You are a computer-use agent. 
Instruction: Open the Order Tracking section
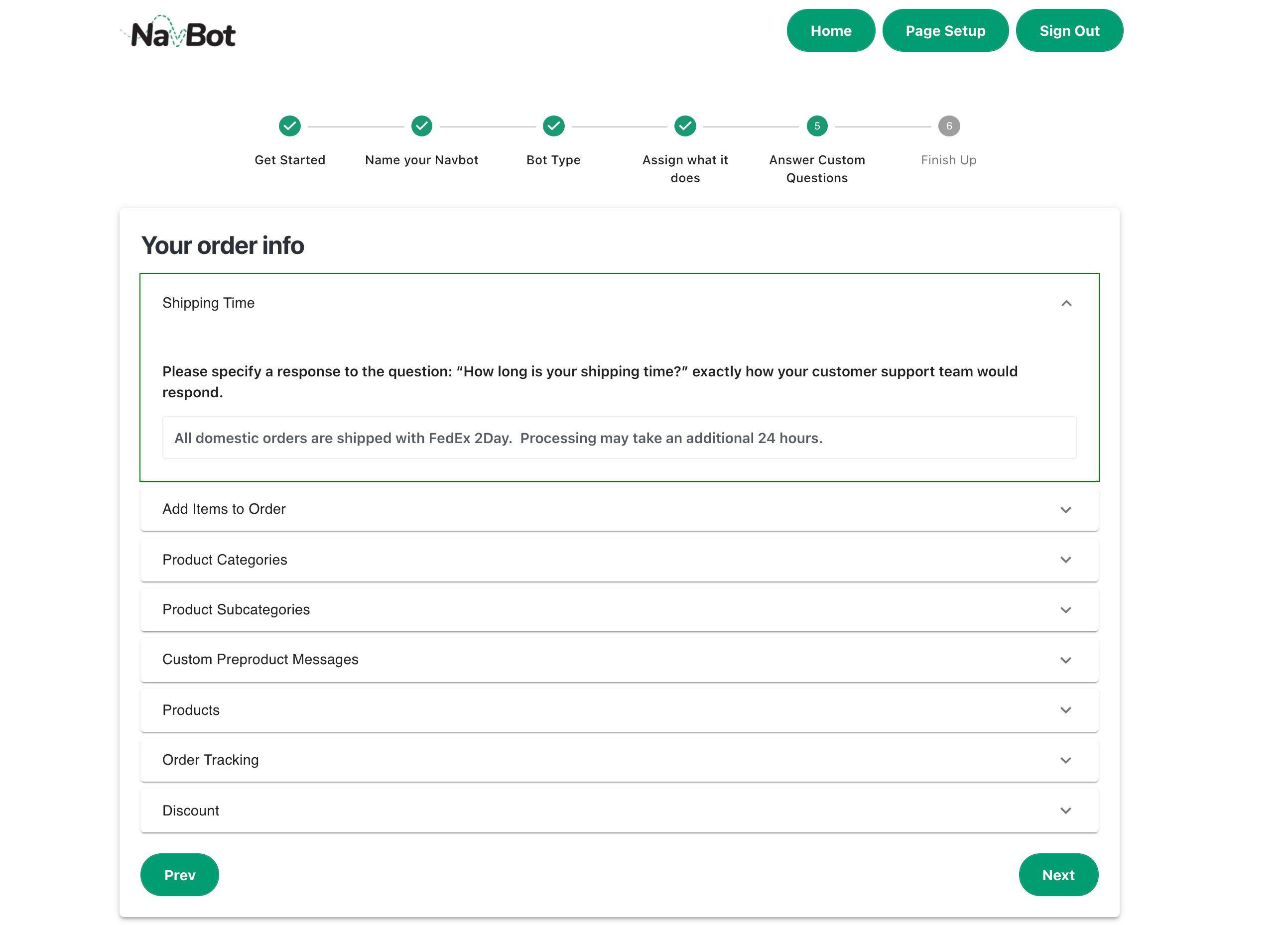1065,760
